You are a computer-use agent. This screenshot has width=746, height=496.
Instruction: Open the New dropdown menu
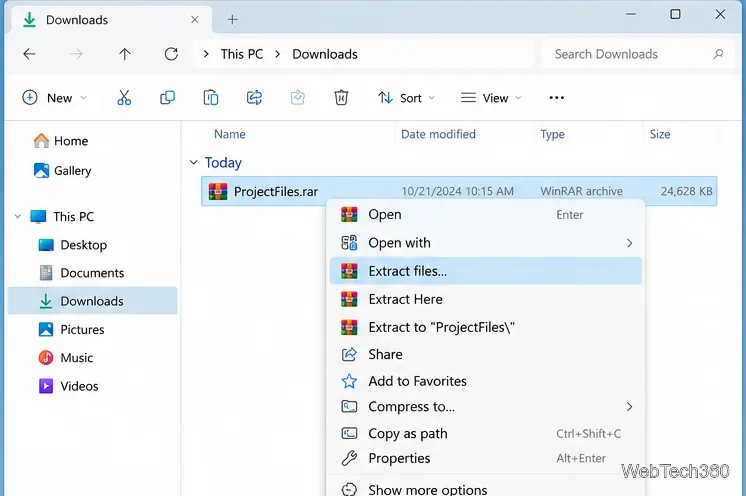(x=55, y=98)
